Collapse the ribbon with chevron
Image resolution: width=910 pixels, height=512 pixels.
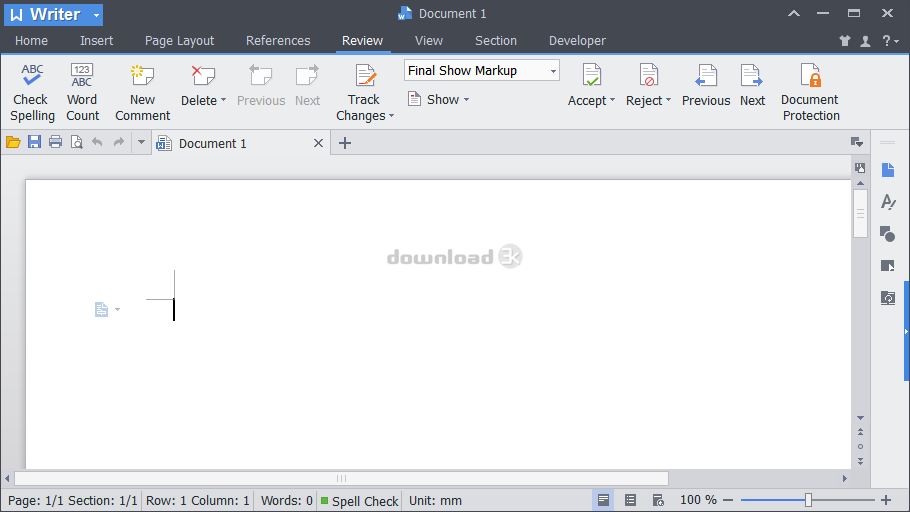794,13
